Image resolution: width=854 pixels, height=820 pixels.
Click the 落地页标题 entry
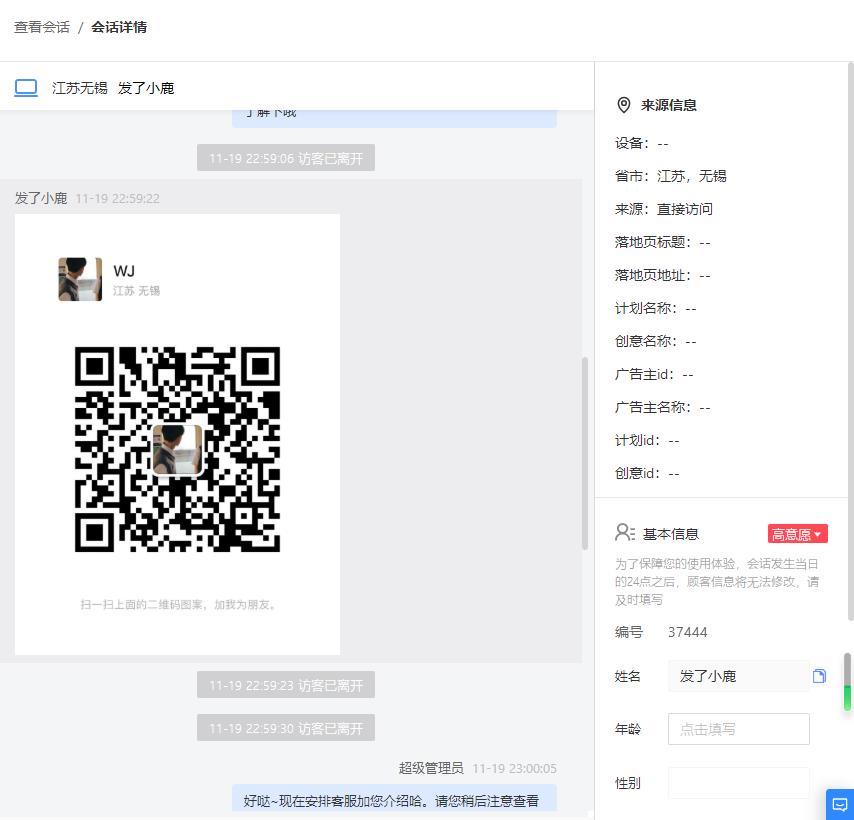[662, 242]
